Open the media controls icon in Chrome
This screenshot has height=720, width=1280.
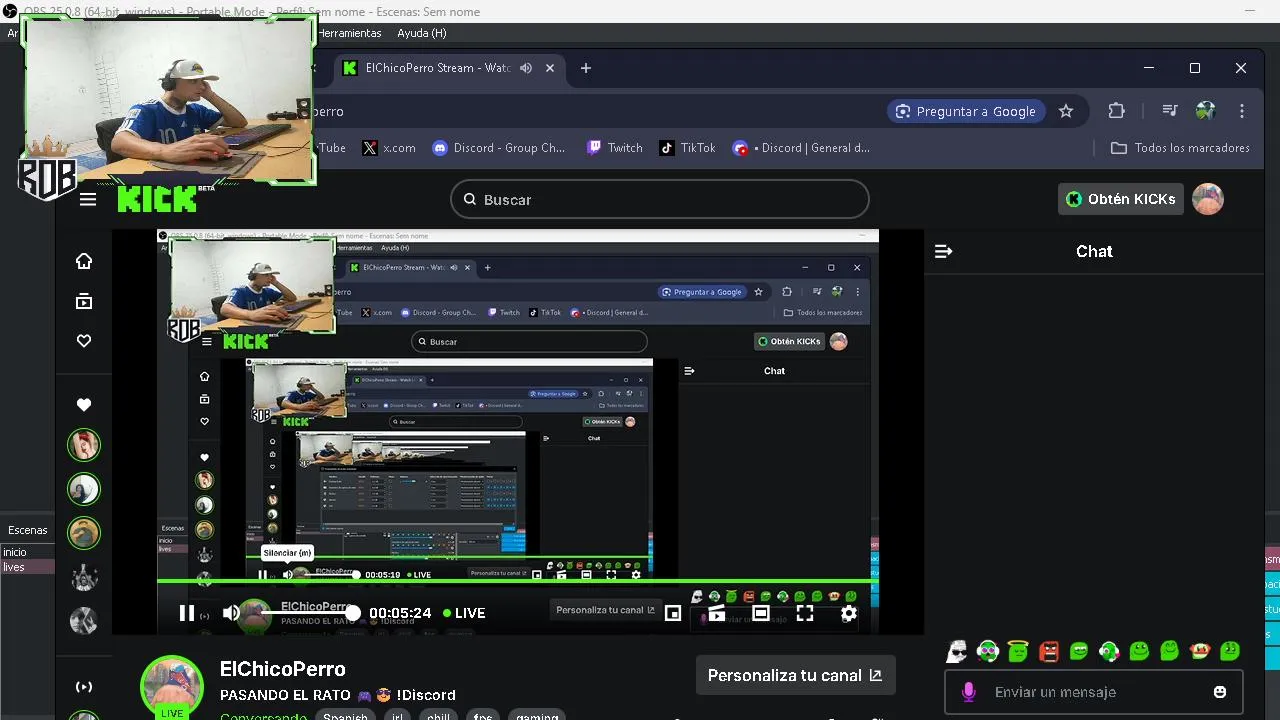pos(1169,111)
